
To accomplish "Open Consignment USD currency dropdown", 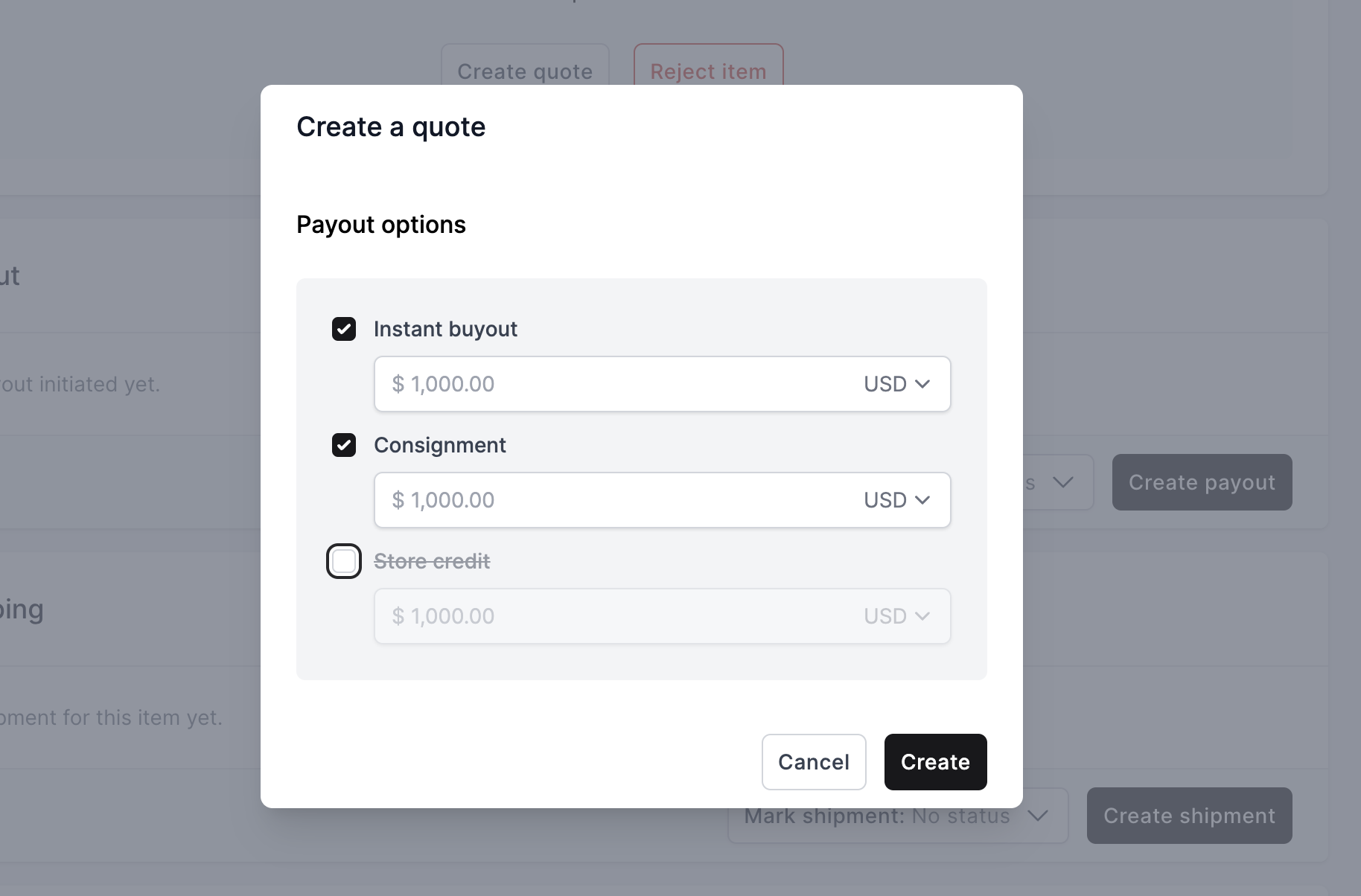I will coord(896,500).
